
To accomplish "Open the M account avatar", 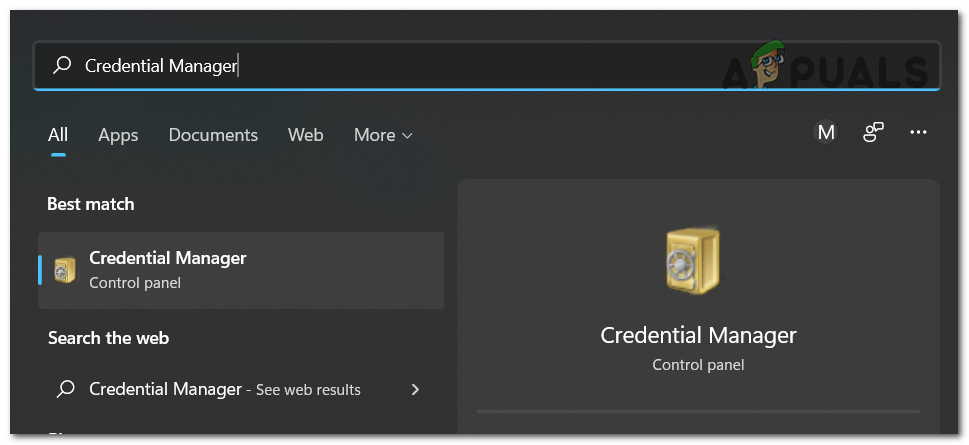I will pos(826,132).
